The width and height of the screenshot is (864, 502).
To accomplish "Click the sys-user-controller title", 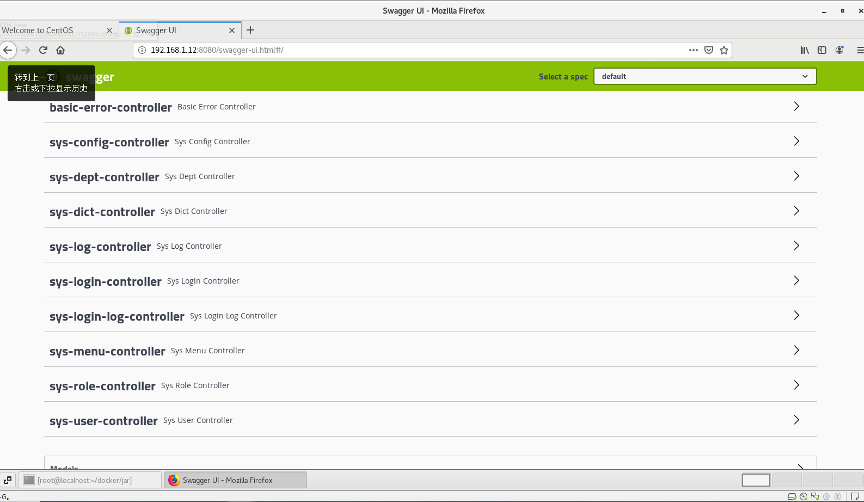I will pyautogui.click(x=104, y=421).
